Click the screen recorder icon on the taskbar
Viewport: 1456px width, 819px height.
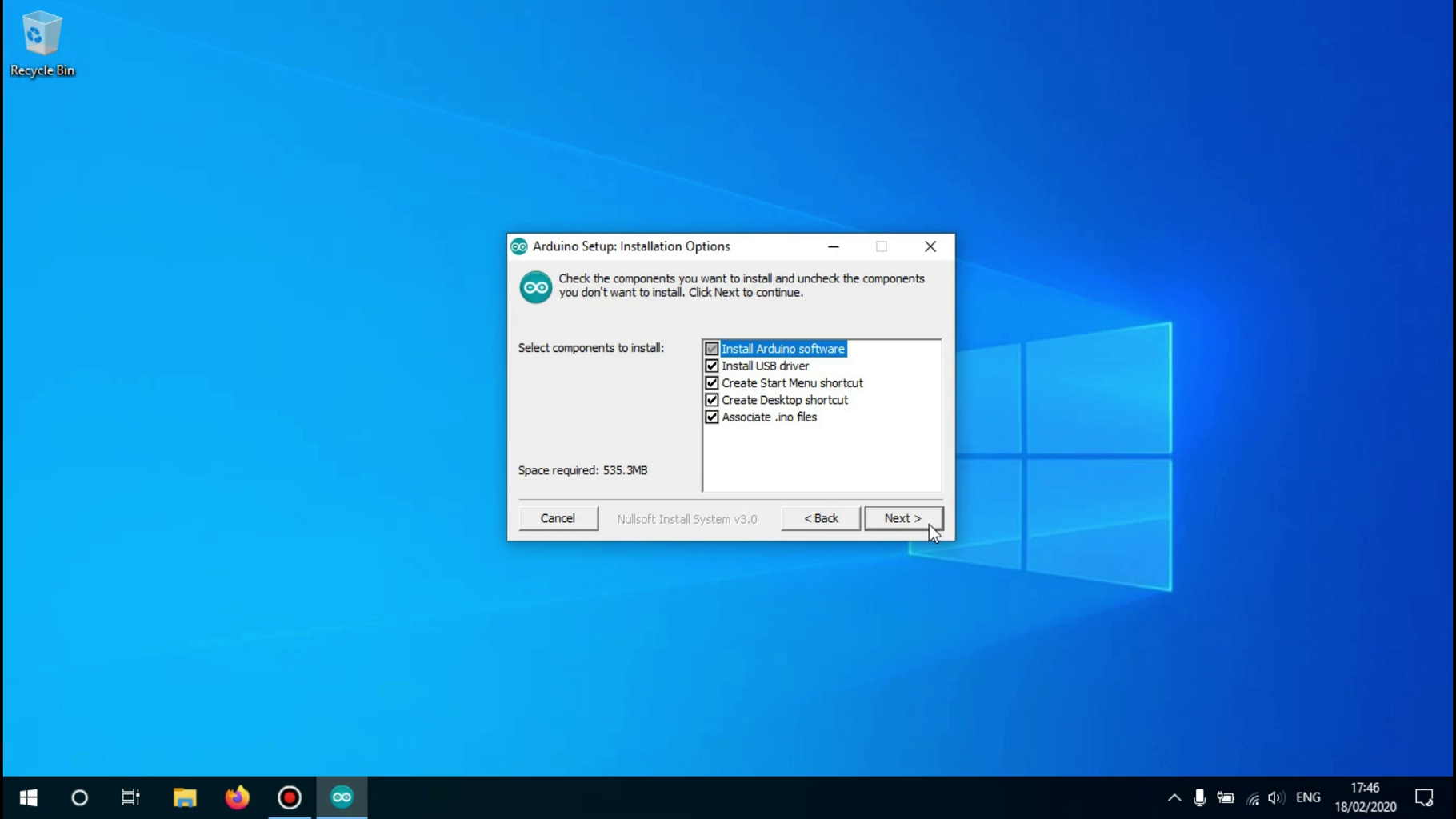click(290, 797)
